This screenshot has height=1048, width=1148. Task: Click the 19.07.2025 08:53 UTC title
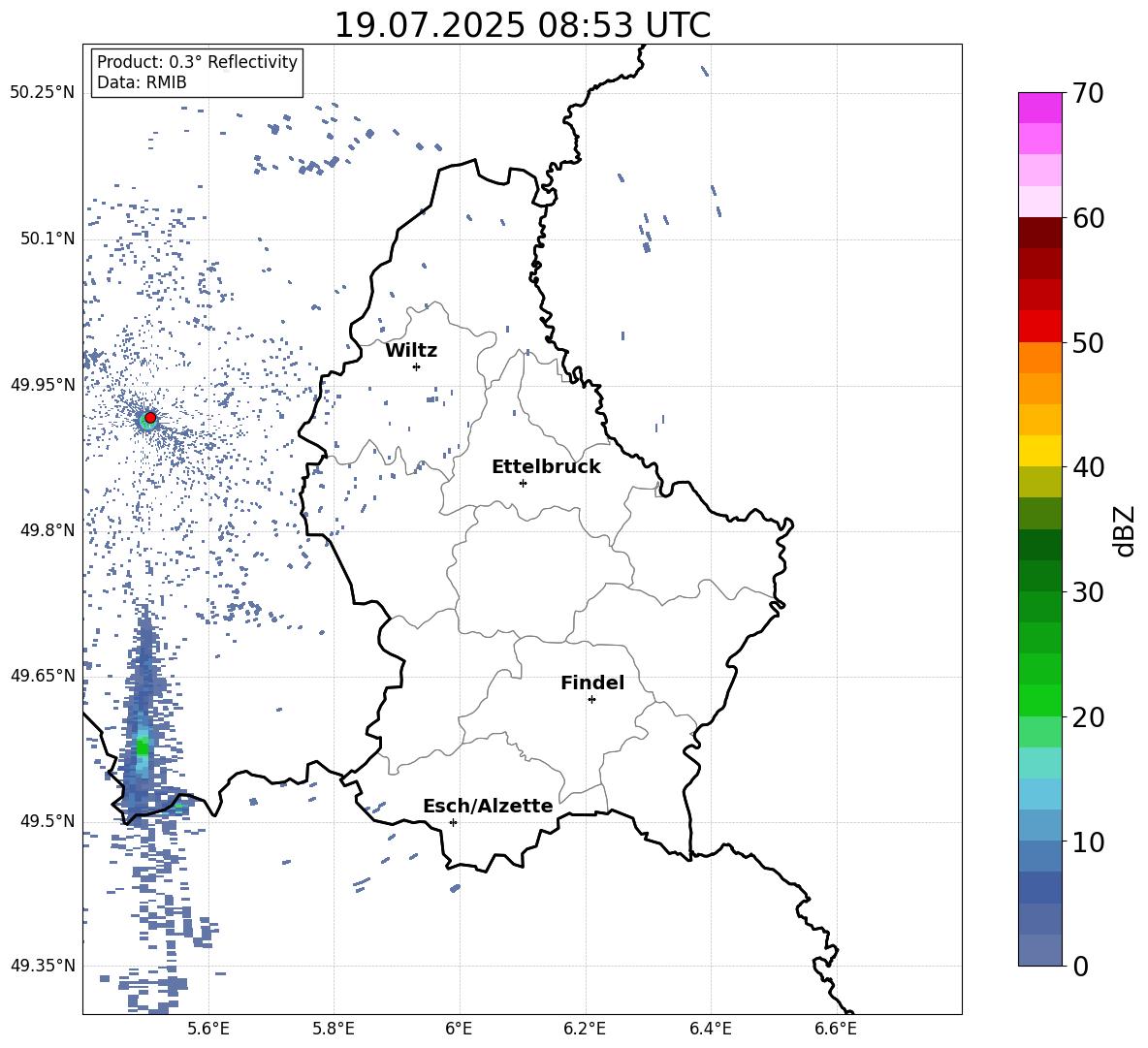click(x=523, y=25)
